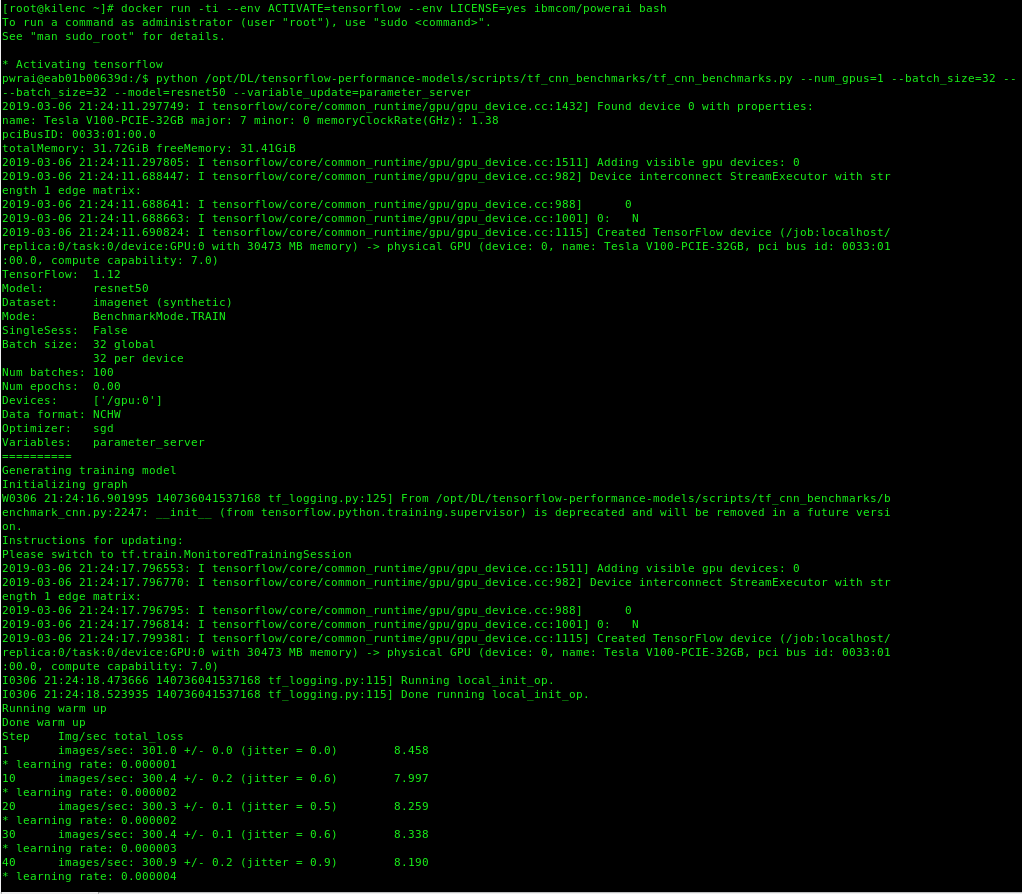This screenshot has height=894, width=1022.
Task: Click the python tf_cnn_benchmarks.py command line
Action: [509, 85]
